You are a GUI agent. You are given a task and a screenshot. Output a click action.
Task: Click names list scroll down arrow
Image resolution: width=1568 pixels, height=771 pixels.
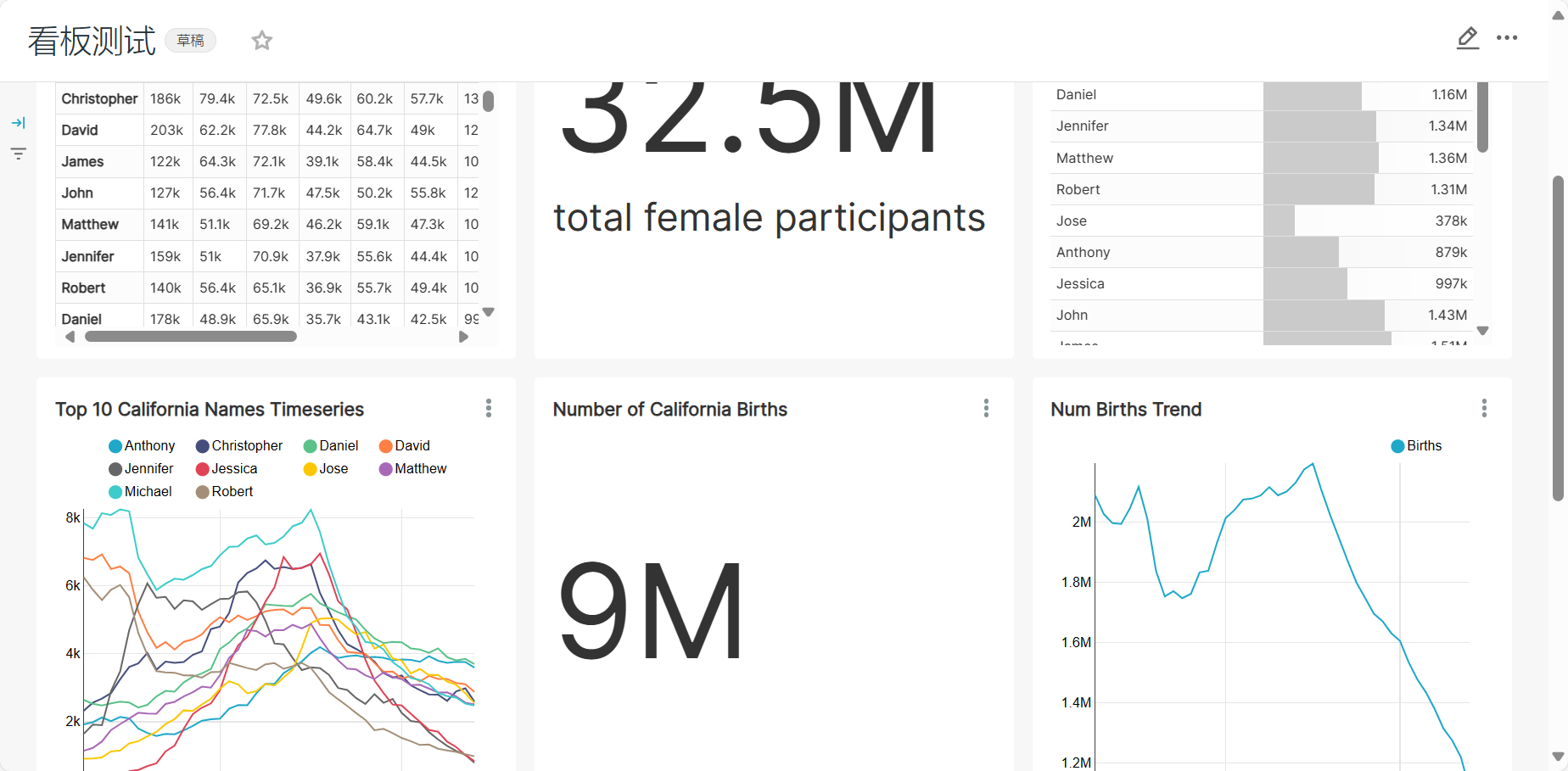pyautogui.click(x=1483, y=331)
